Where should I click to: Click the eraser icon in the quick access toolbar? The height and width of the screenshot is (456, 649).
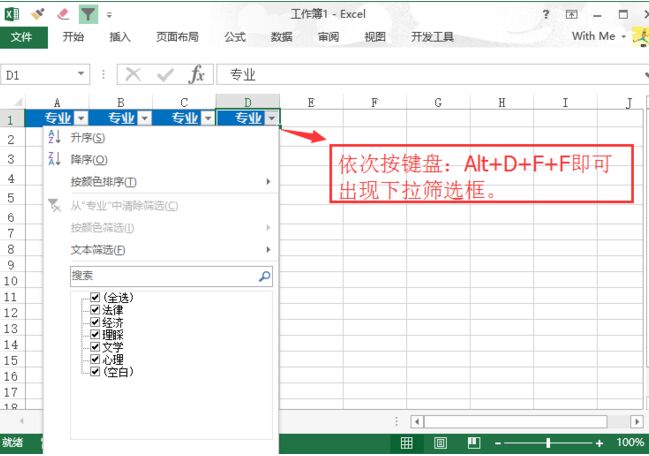[x=63, y=14]
